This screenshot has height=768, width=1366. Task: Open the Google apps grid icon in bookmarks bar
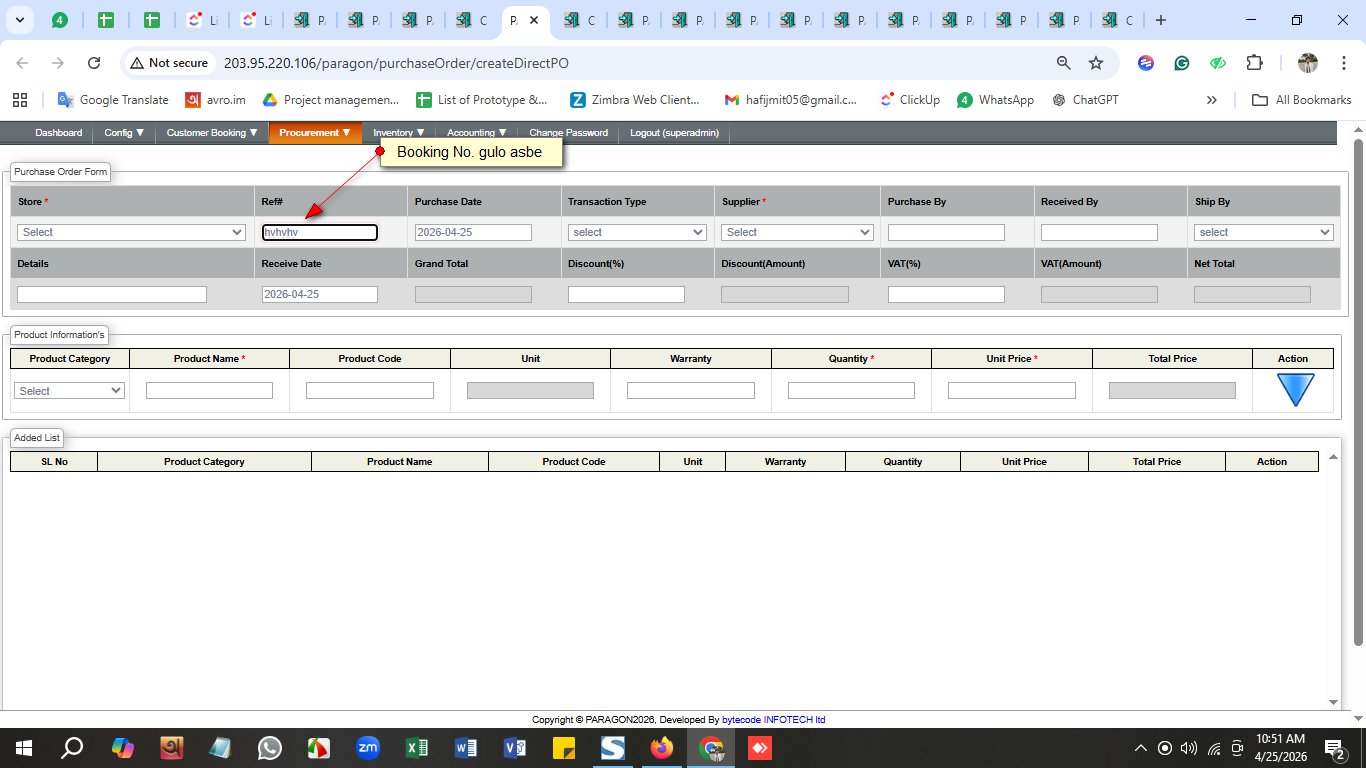20,100
